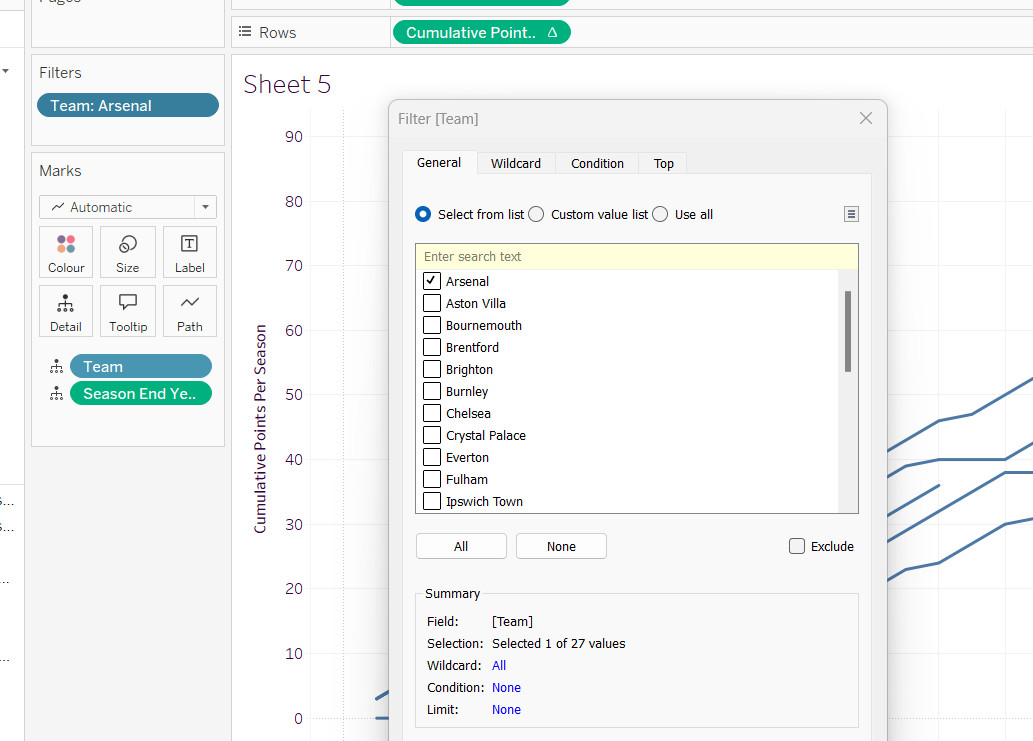Click the None button
The width and height of the screenshot is (1033, 741).
(561, 546)
